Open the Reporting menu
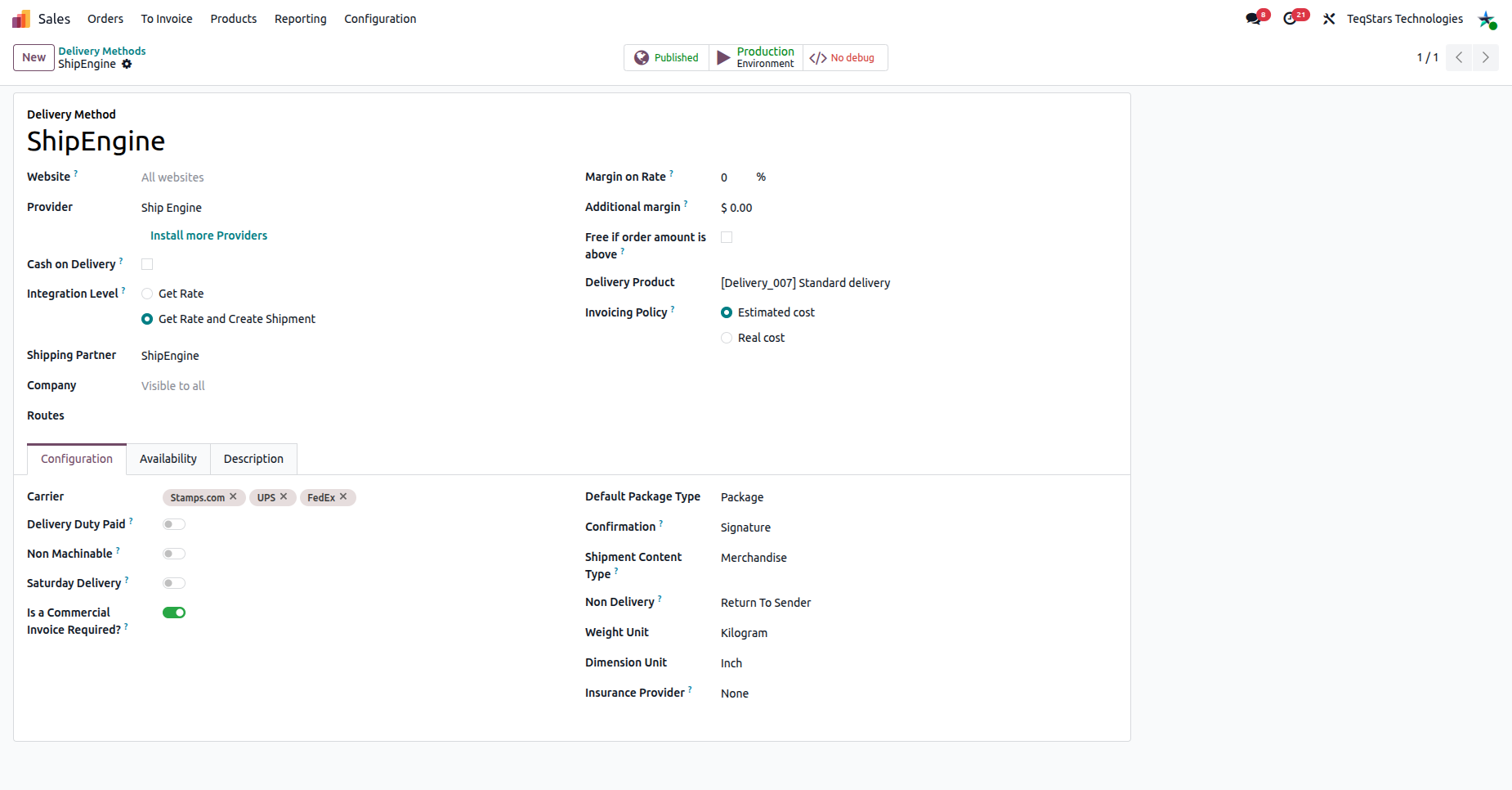Viewport: 1512px width, 790px height. (x=300, y=19)
